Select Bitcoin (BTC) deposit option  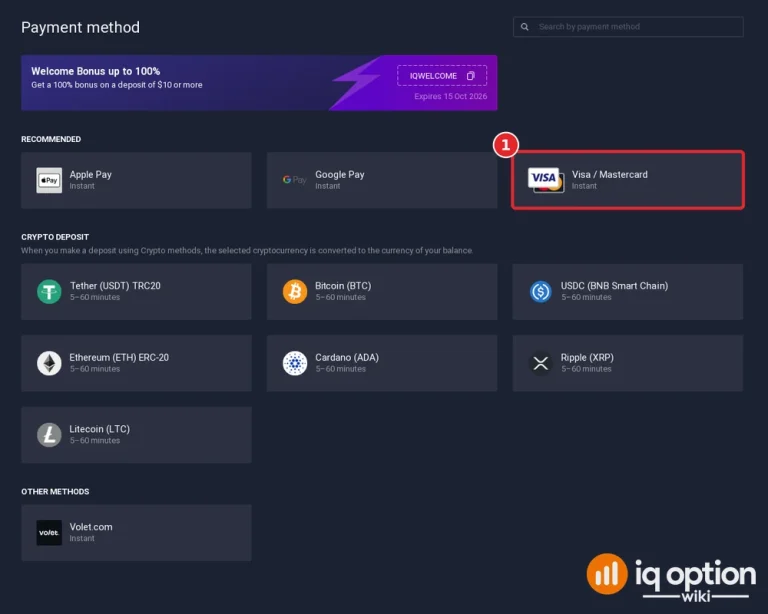(x=382, y=292)
